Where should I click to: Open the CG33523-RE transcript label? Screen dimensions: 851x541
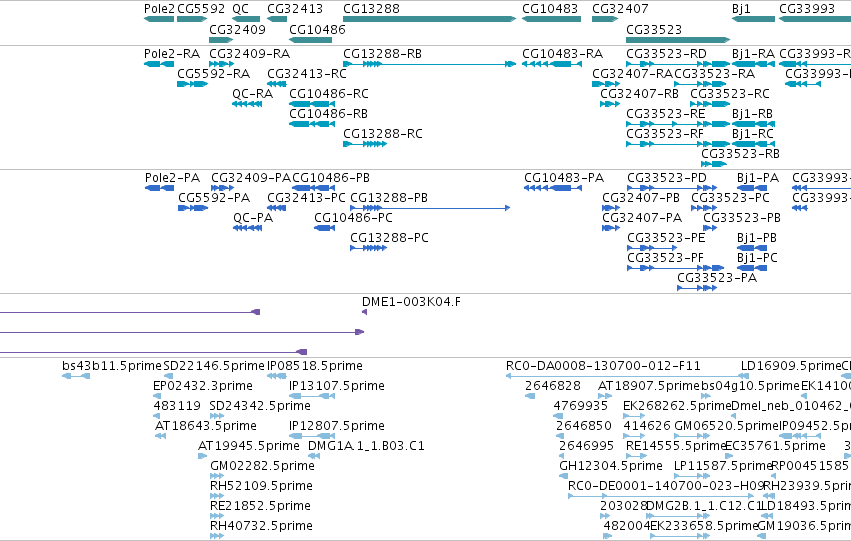665,114
